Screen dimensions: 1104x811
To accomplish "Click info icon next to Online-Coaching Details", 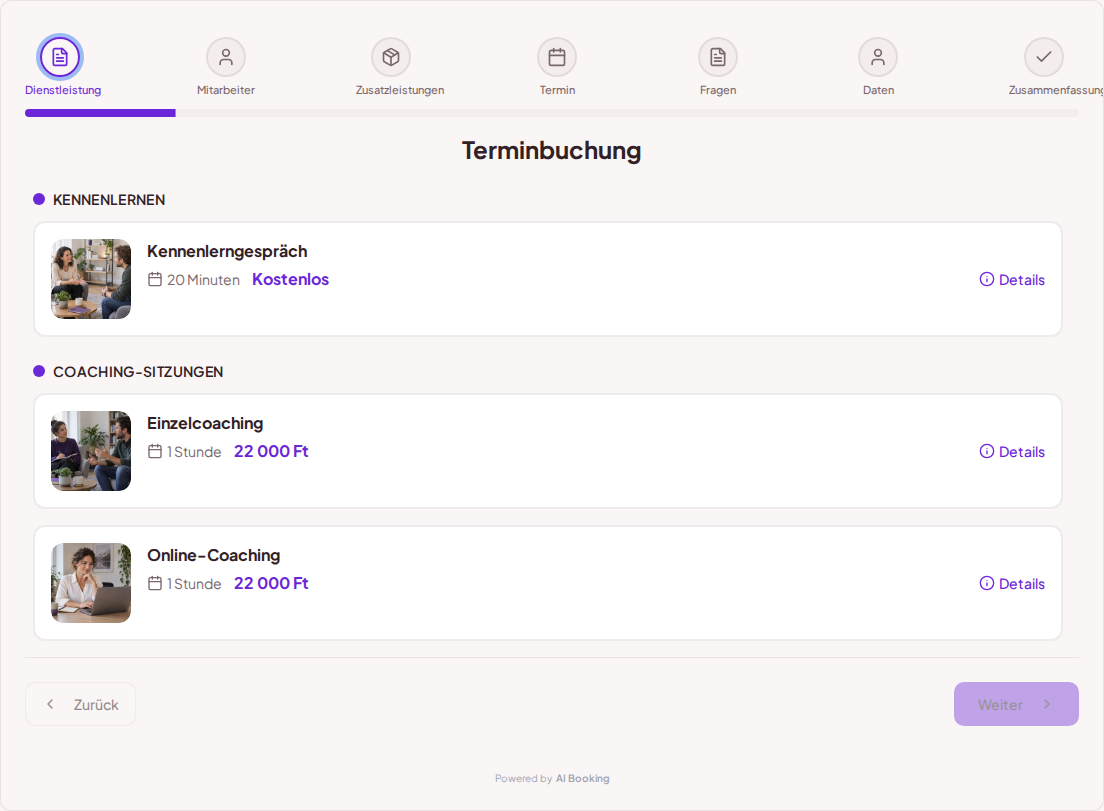I will pos(986,583).
